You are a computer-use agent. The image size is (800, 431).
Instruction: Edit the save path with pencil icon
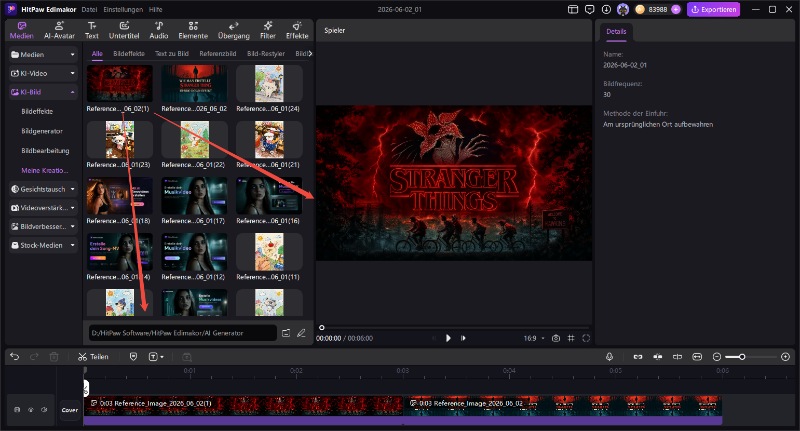302,333
